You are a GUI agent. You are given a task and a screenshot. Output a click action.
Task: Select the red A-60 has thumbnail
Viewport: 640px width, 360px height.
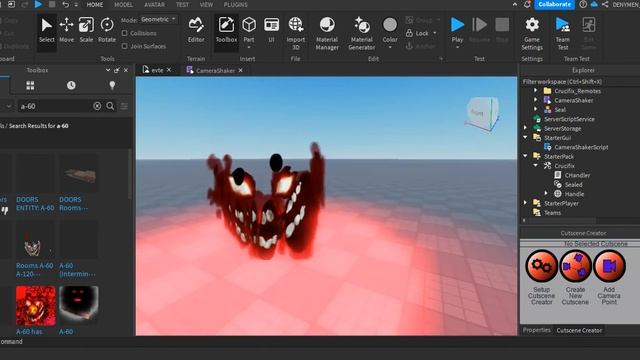pyautogui.click(x=36, y=306)
